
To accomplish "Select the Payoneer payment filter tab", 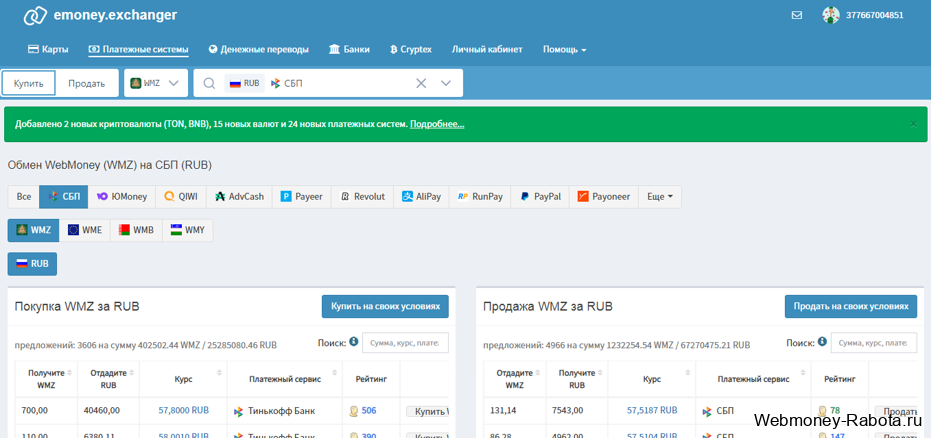I will point(604,196).
